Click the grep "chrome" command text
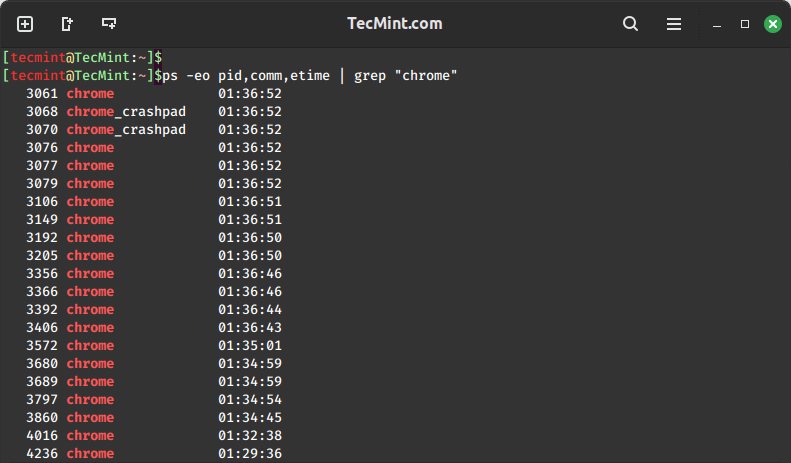Screen dimensions: 791x463 coord(406,76)
